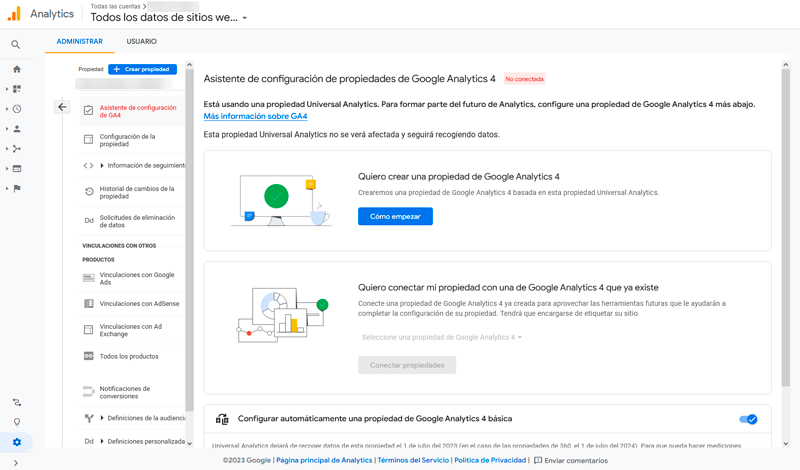
Task: Expand the left navigation with bottom chevron
Action: (x=16, y=463)
